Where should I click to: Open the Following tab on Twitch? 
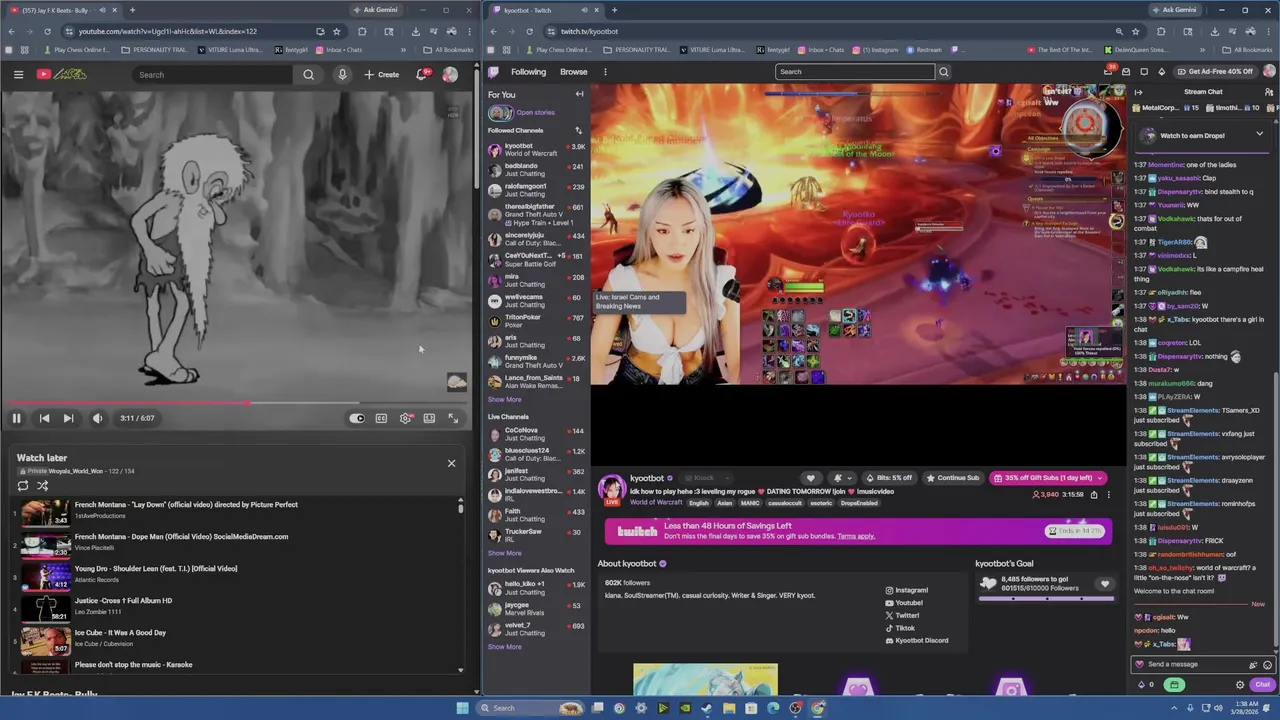point(528,72)
